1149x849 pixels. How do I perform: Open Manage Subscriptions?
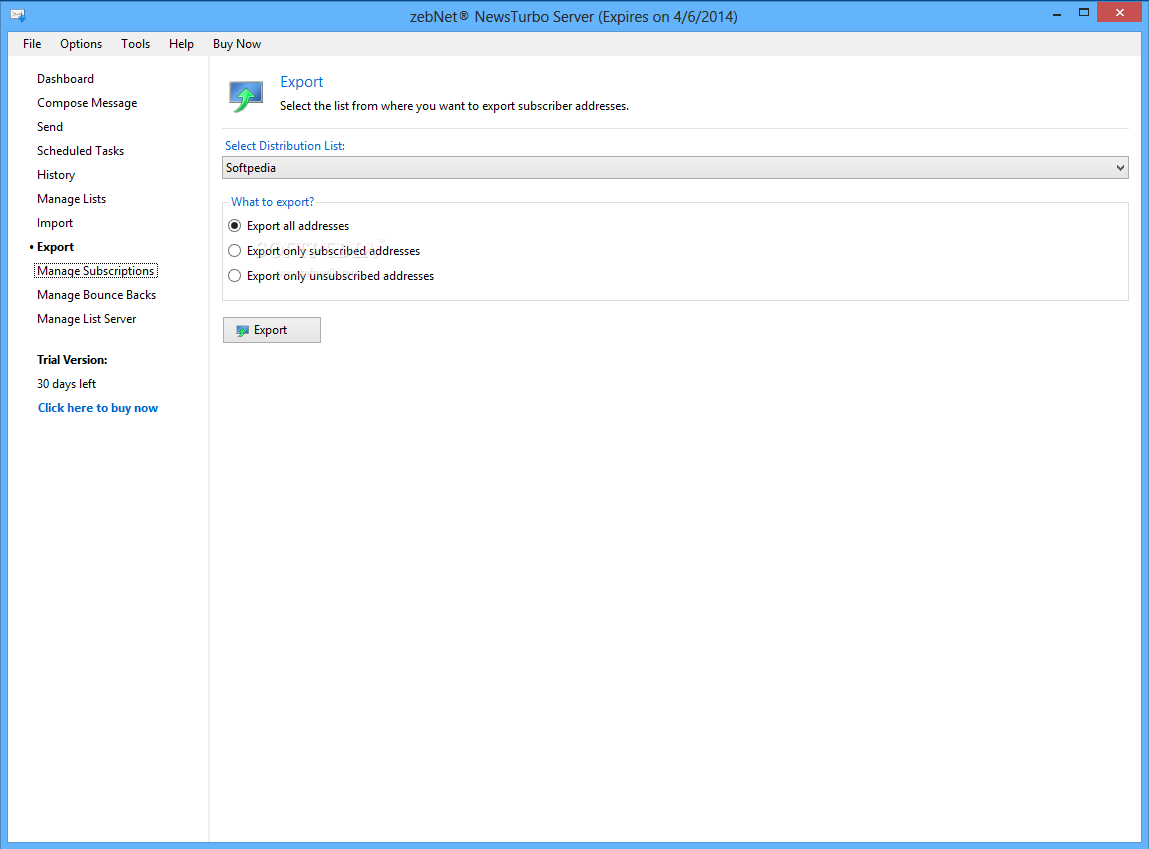pos(95,271)
